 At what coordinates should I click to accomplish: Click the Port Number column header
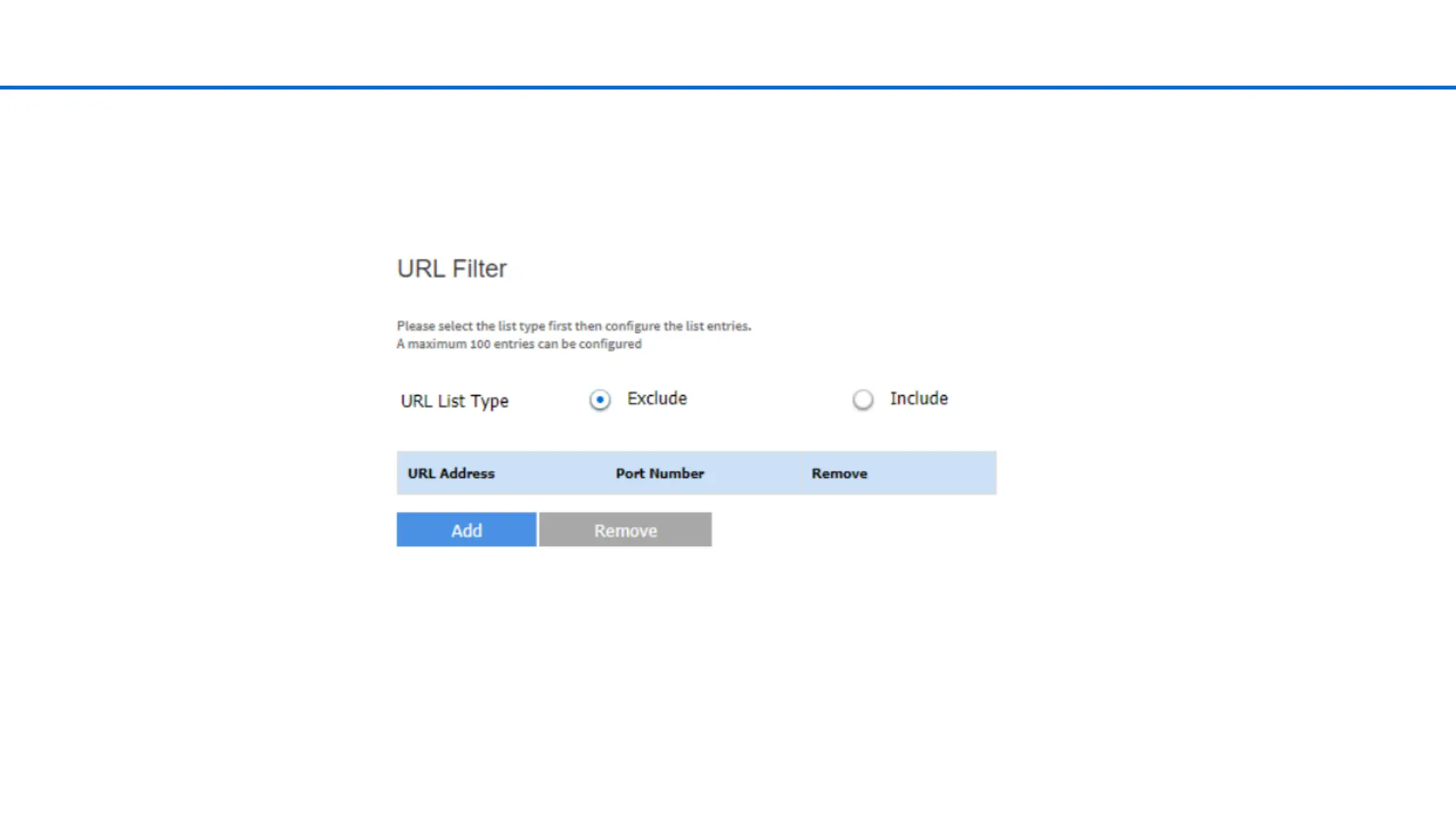click(660, 473)
